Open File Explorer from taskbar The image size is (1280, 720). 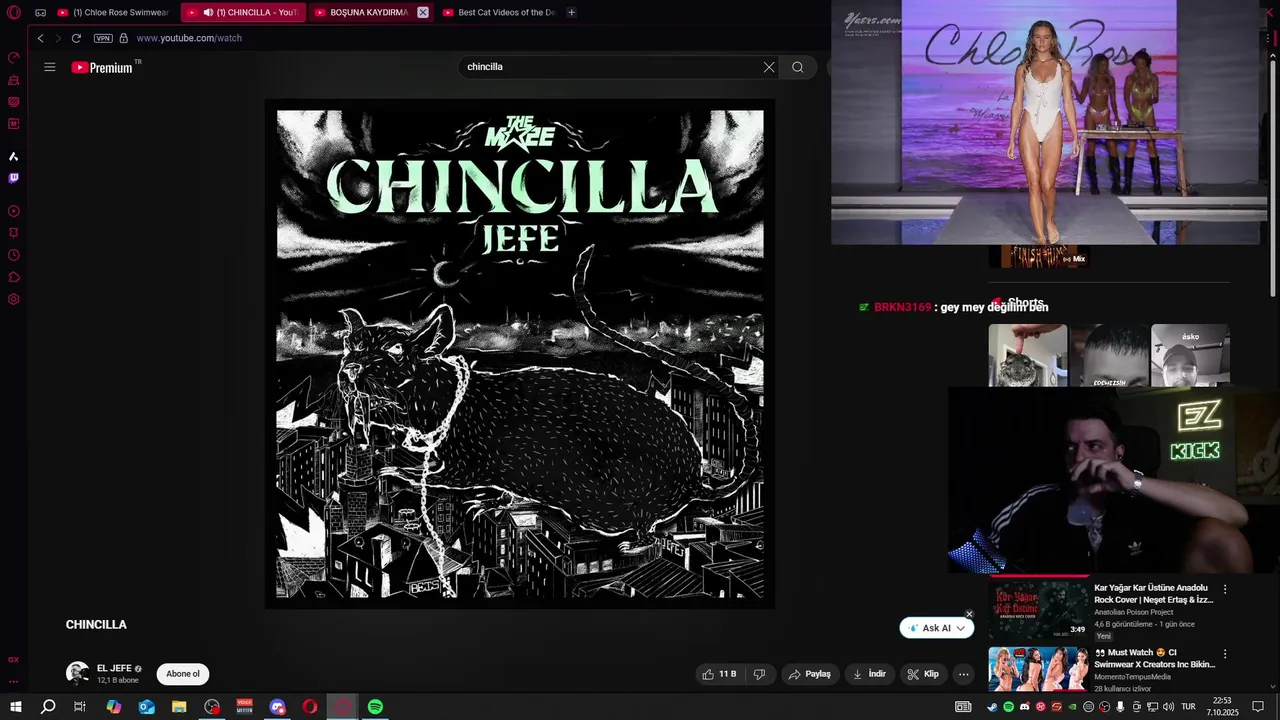[179, 707]
